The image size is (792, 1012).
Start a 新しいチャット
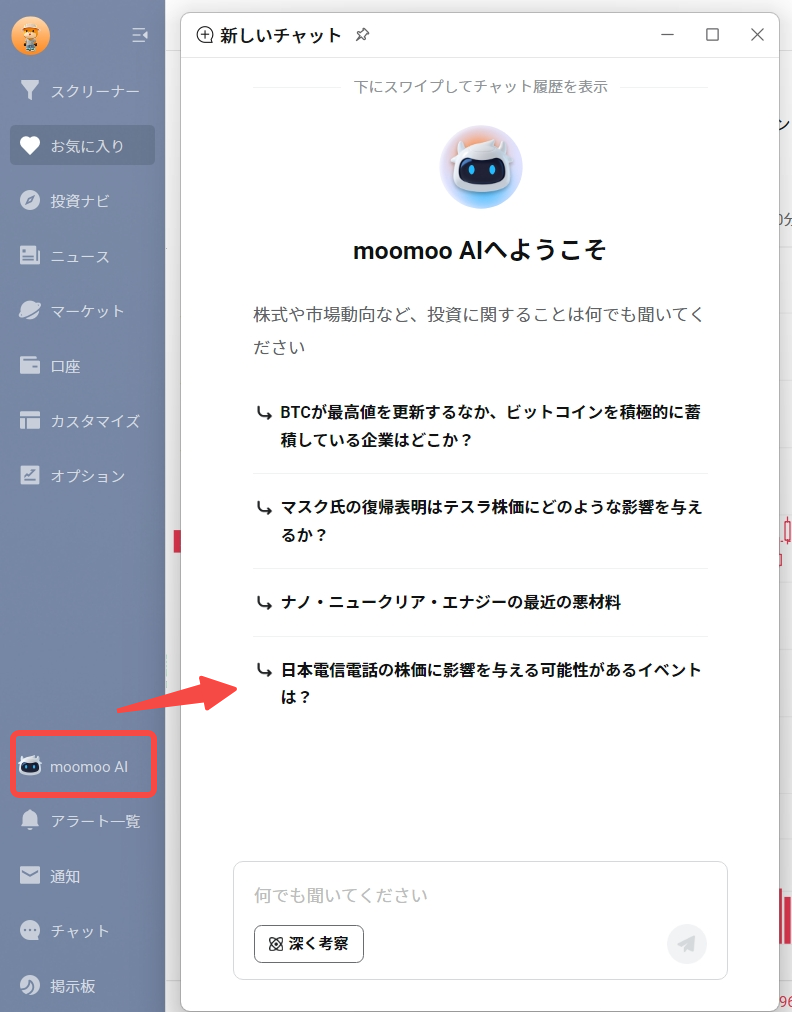(x=269, y=35)
